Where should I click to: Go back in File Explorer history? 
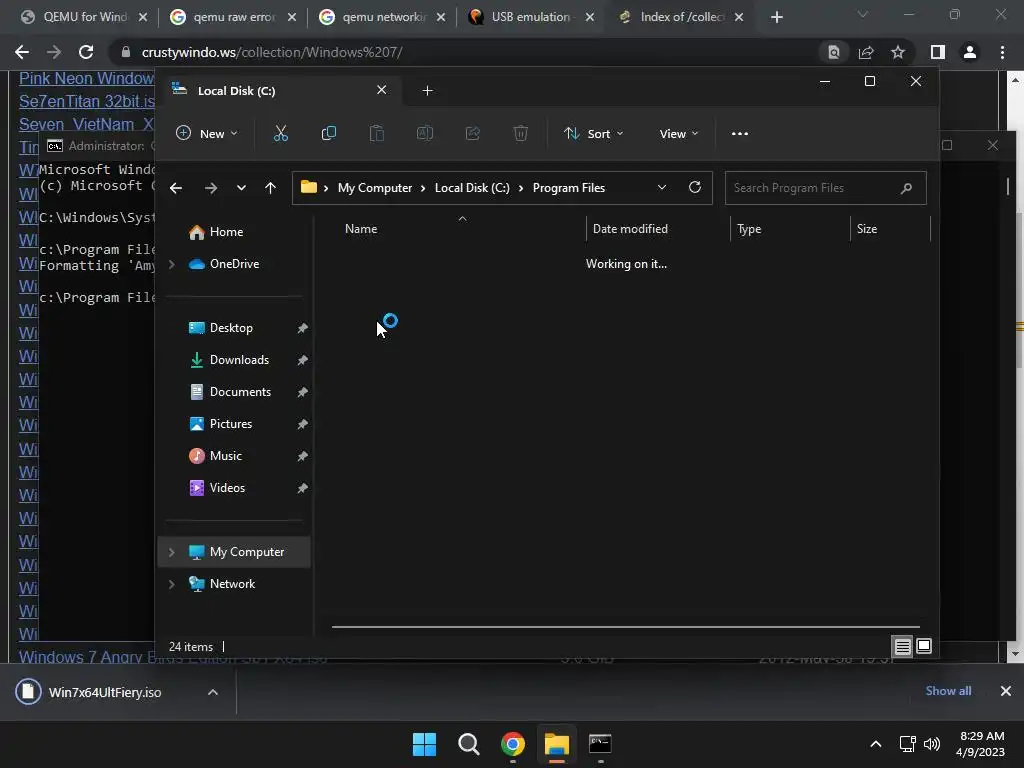[176, 188]
